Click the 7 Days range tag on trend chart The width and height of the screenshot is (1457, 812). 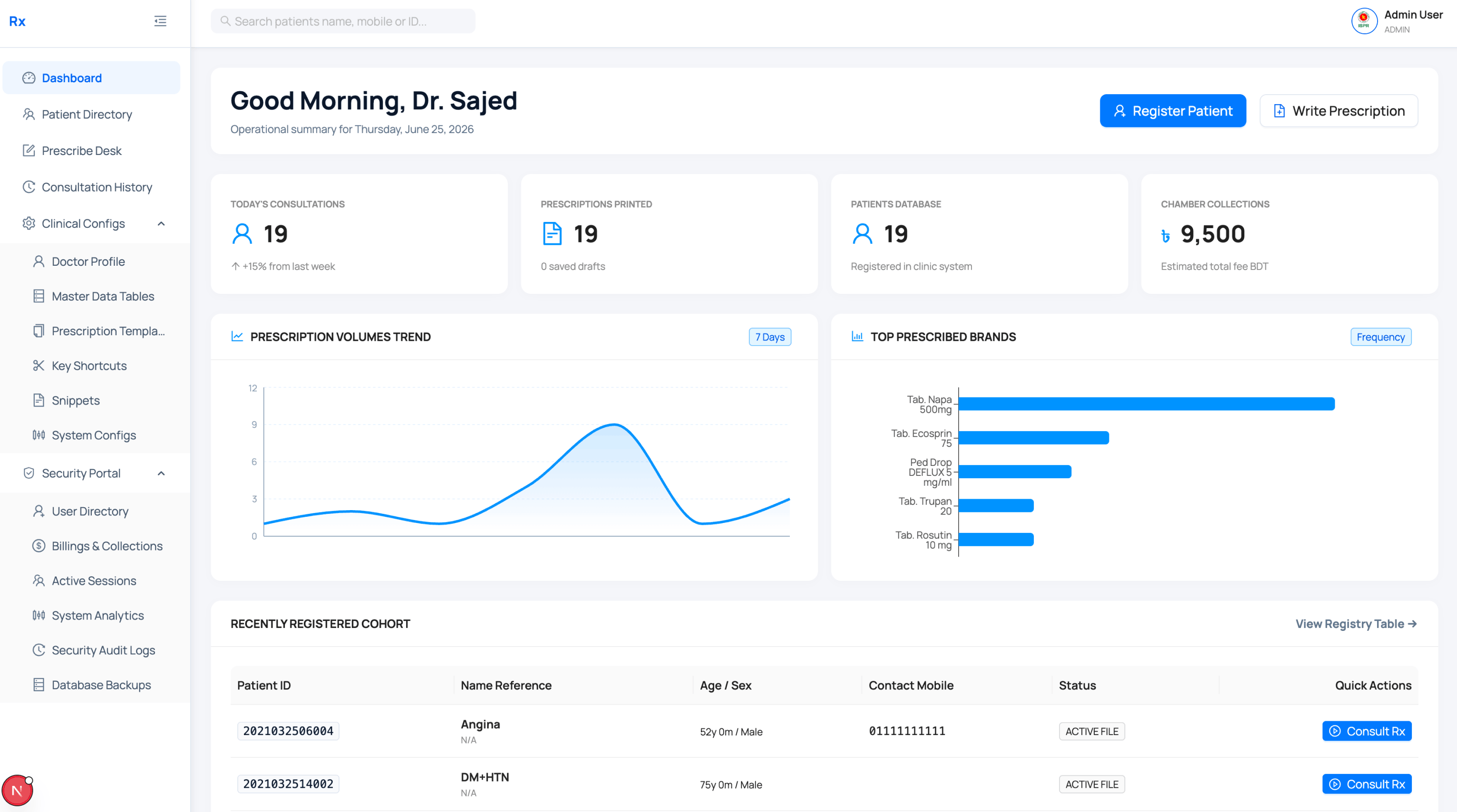[770, 337]
